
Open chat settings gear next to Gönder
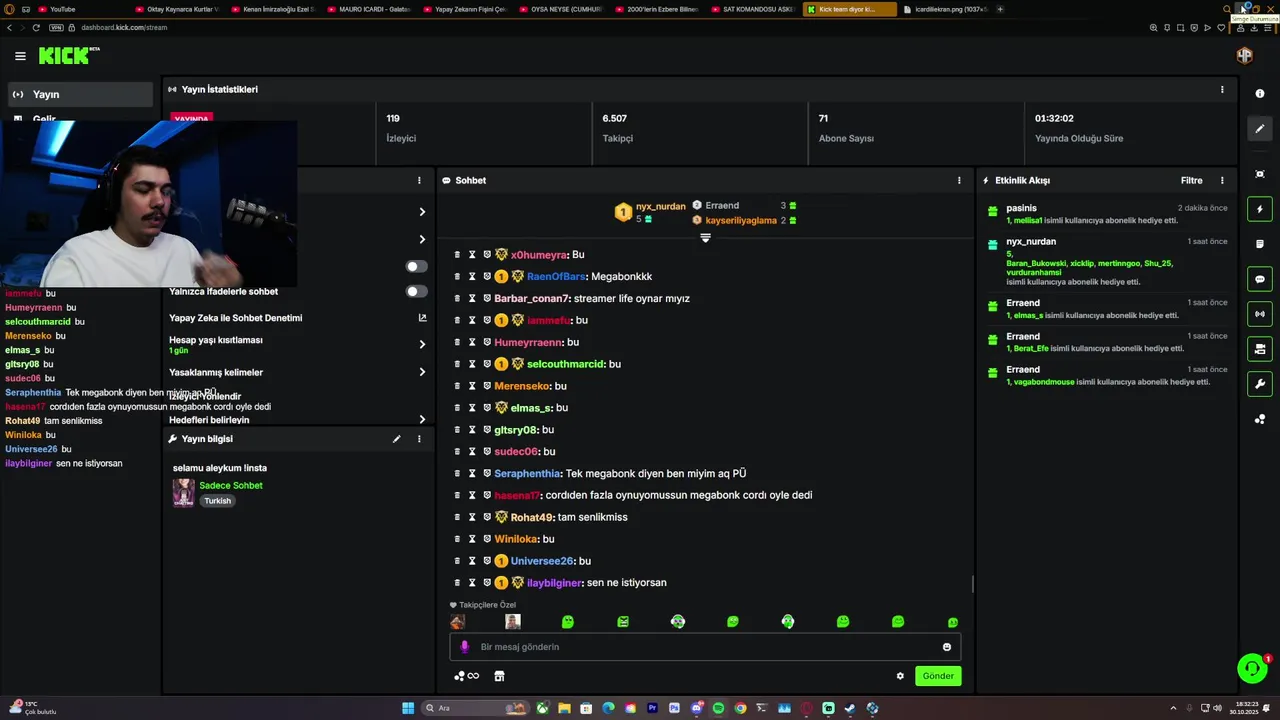click(x=900, y=676)
